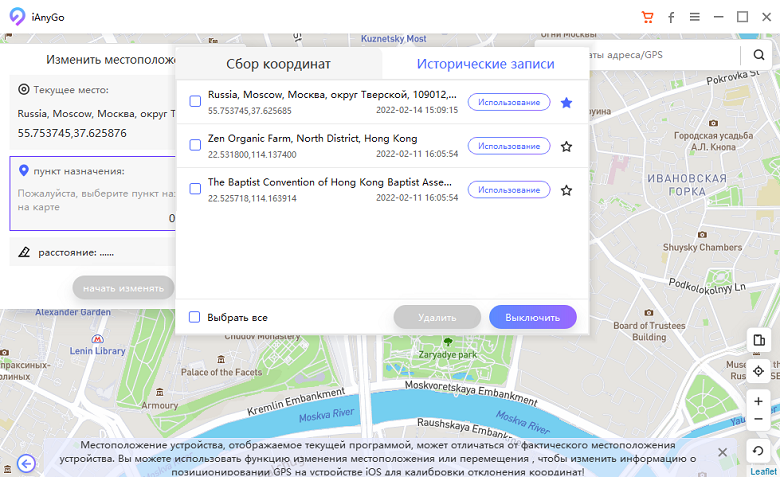
Task: Click the search magnifier icon
Action: 759,55
